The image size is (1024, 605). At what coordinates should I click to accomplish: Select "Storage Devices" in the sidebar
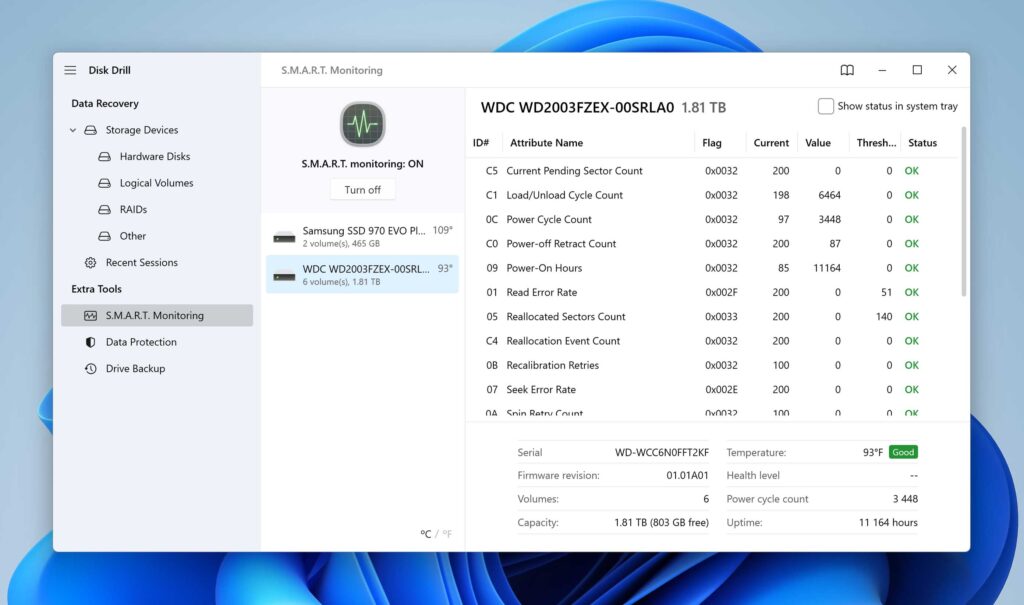(141, 129)
